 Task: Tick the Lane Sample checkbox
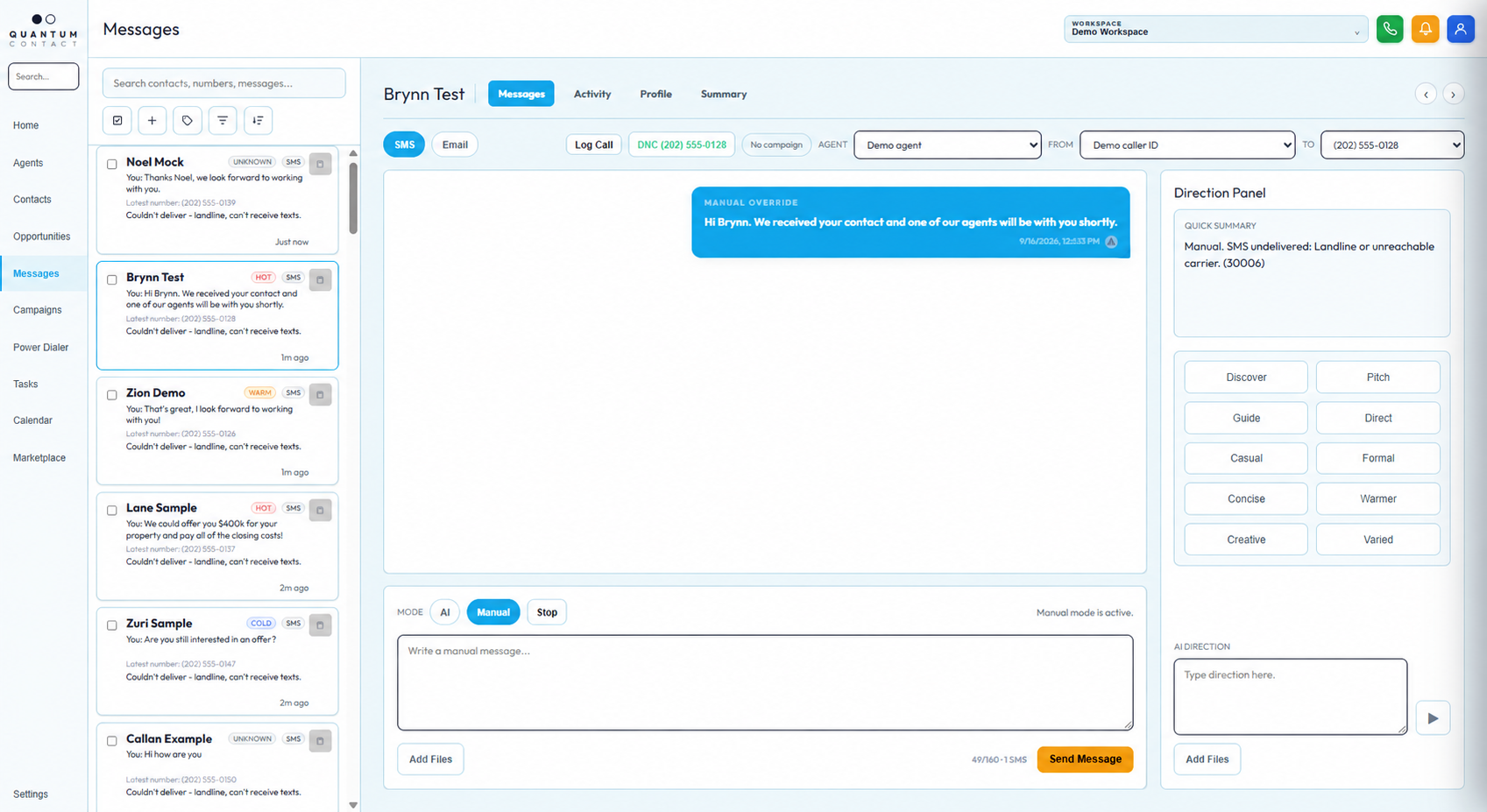click(x=112, y=510)
